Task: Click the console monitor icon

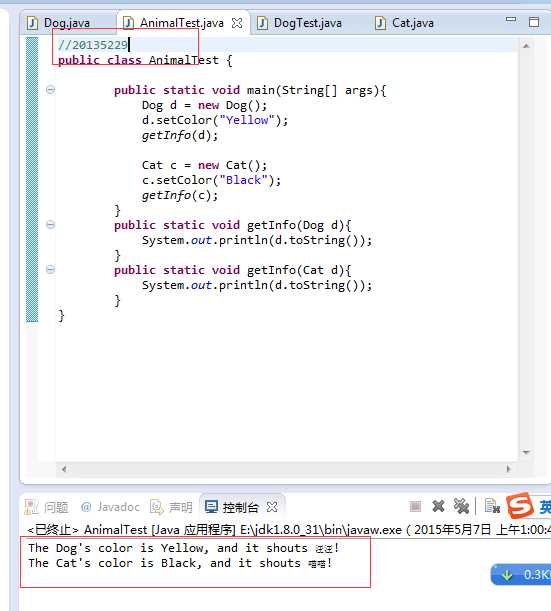Action: 211,507
